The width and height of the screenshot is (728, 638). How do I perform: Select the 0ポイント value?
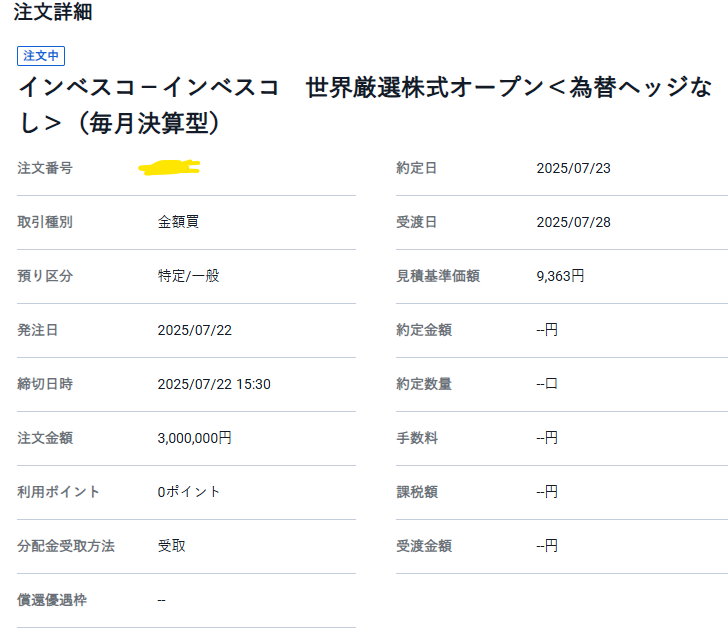pyautogui.click(x=188, y=492)
